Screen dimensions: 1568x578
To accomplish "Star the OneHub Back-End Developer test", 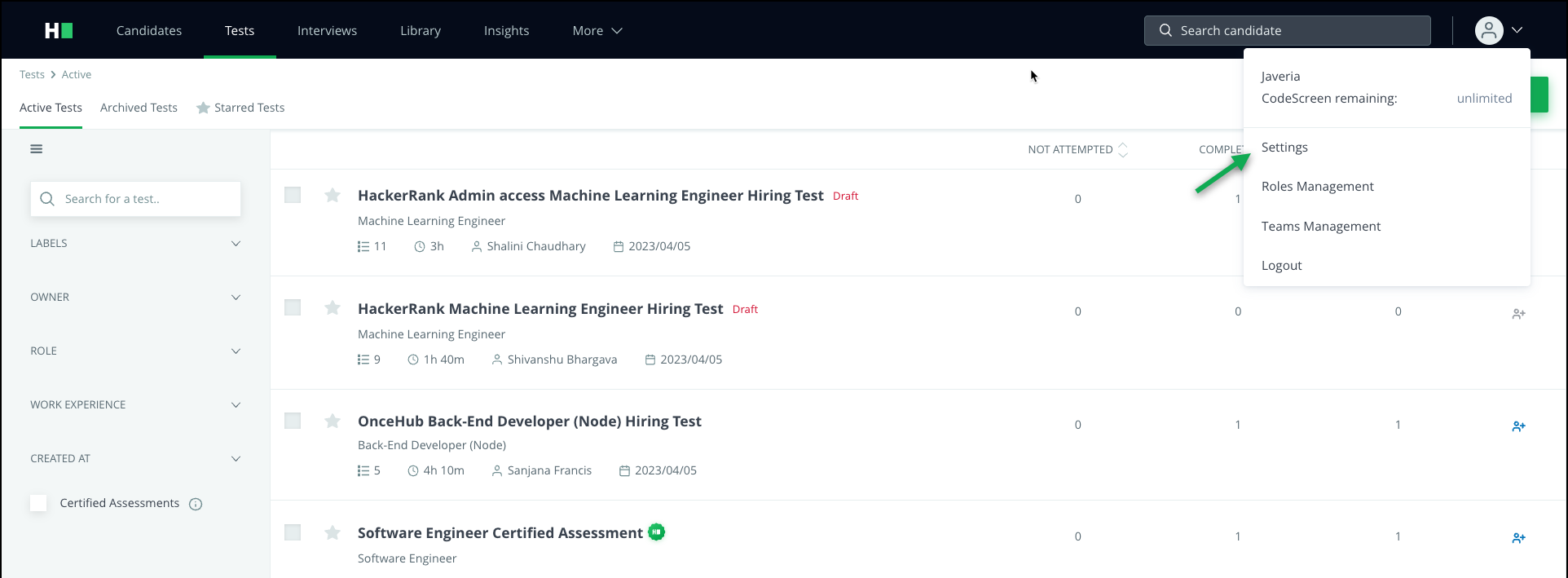I will click(x=333, y=421).
